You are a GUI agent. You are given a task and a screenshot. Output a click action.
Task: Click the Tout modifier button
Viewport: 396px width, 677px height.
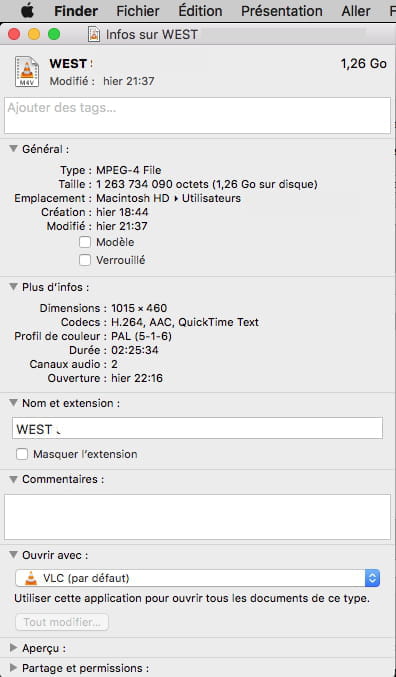click(62, 622)
